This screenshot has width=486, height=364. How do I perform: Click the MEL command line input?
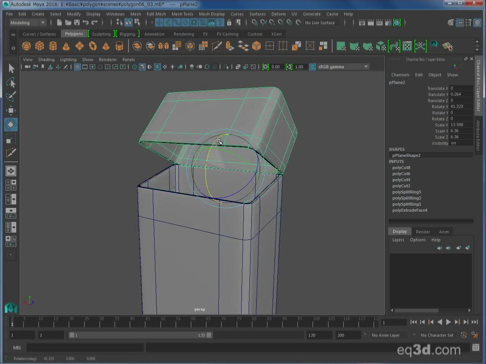86,348
